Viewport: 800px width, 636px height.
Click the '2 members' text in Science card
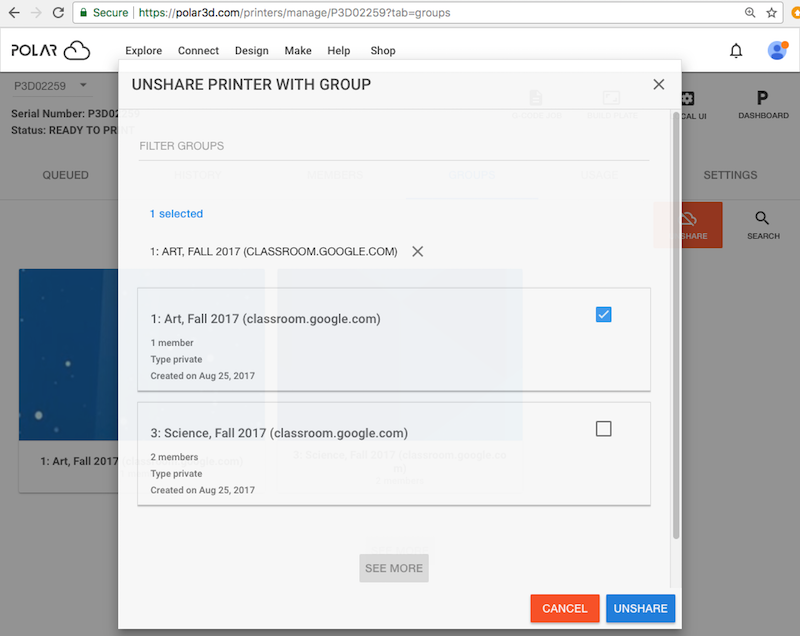[174, 457]
